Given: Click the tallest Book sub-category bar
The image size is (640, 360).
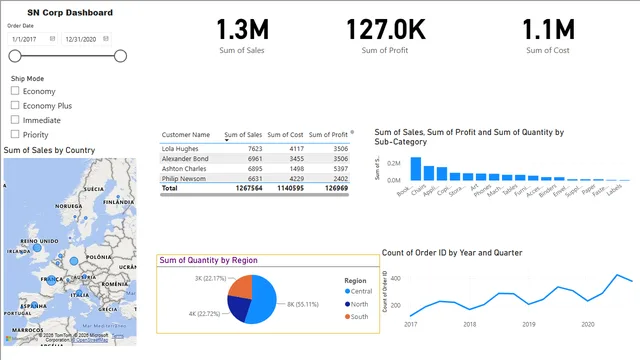Looking at the screenshot, I should tap(416, 169).
